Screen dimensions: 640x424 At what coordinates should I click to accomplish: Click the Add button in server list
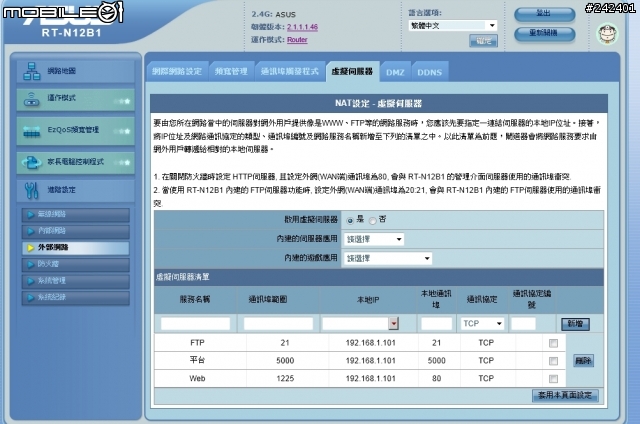tap(575, 324)
